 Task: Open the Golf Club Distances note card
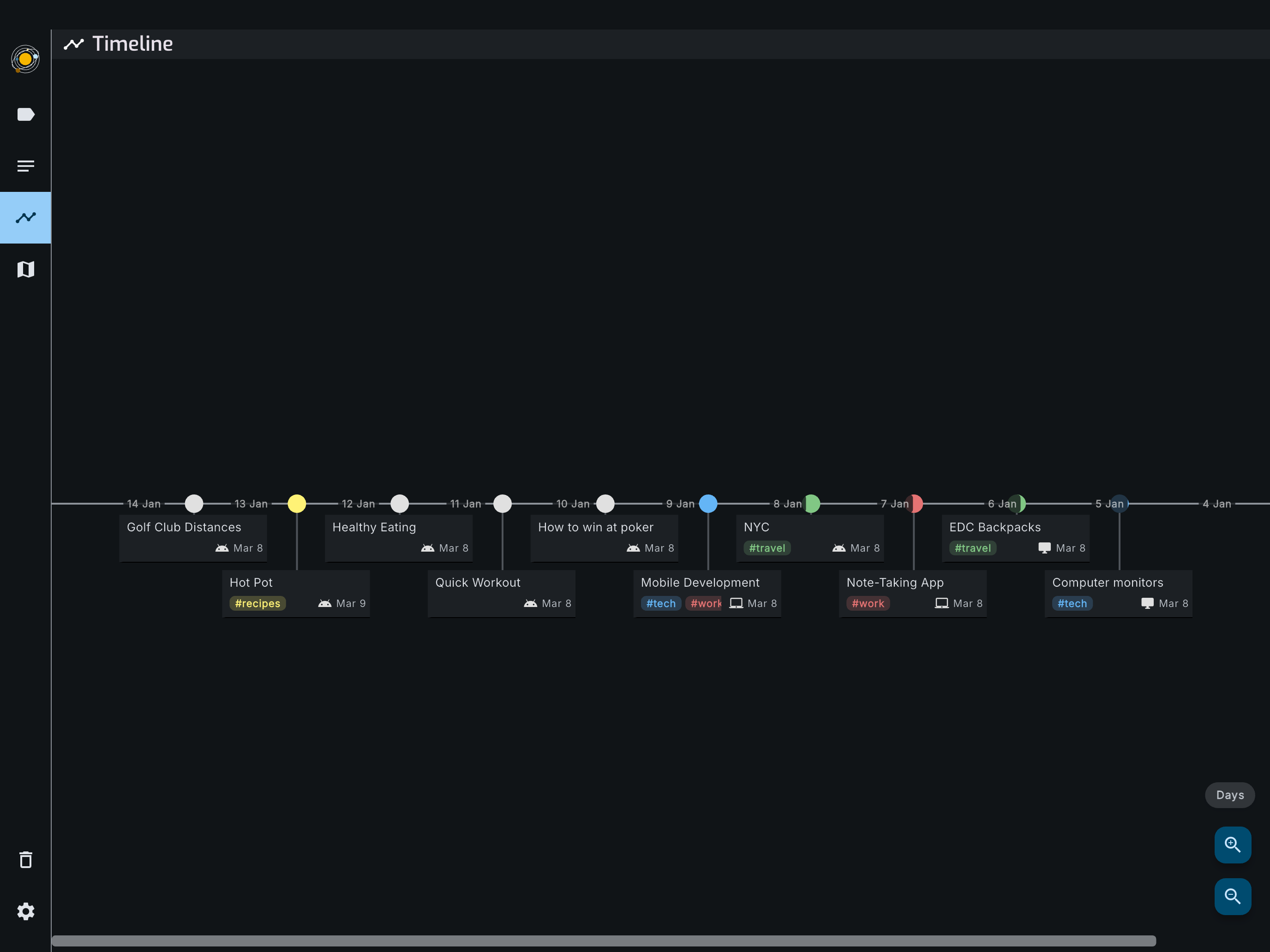point(193,538)
